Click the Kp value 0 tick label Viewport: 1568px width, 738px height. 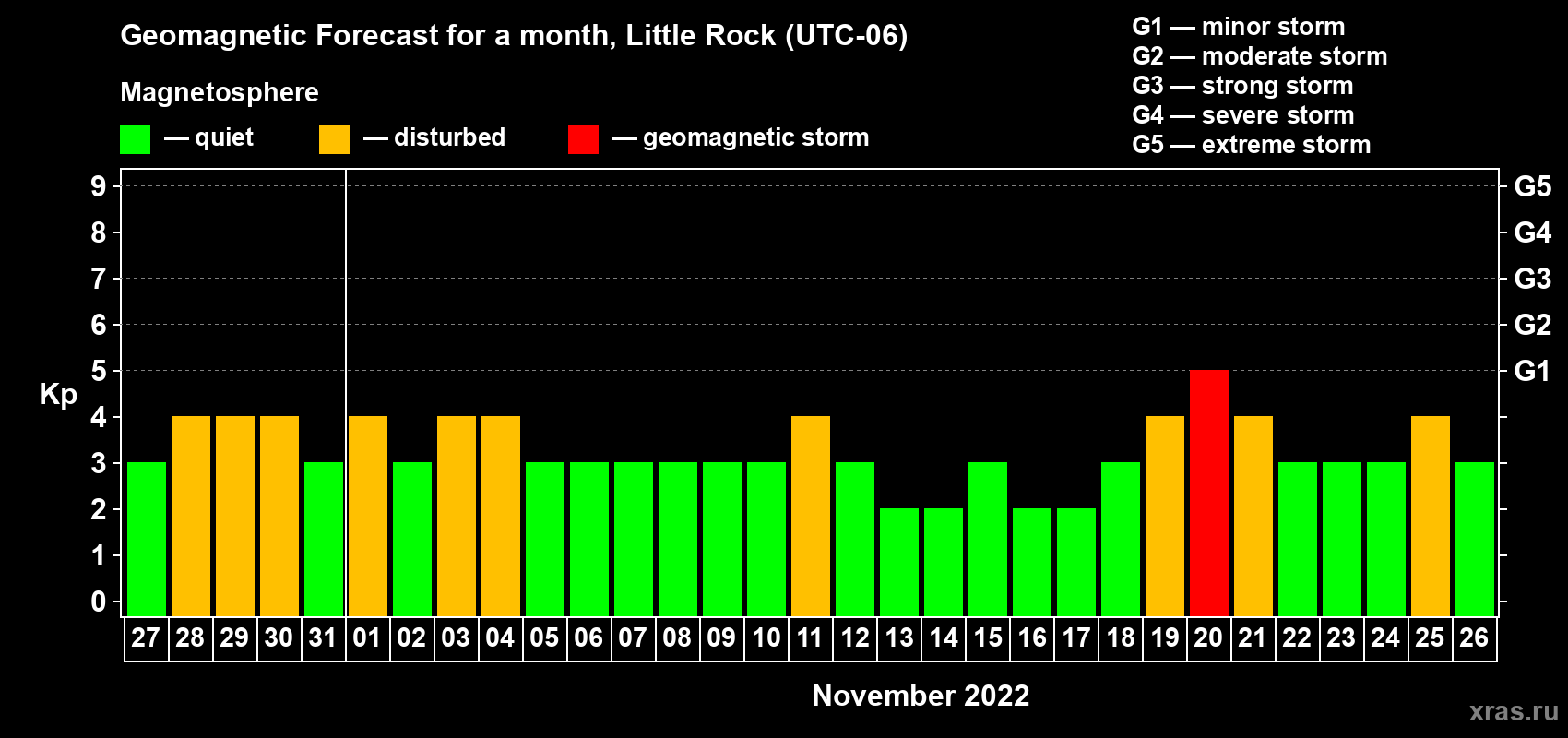pyautogui.click(x=99, y=601)
